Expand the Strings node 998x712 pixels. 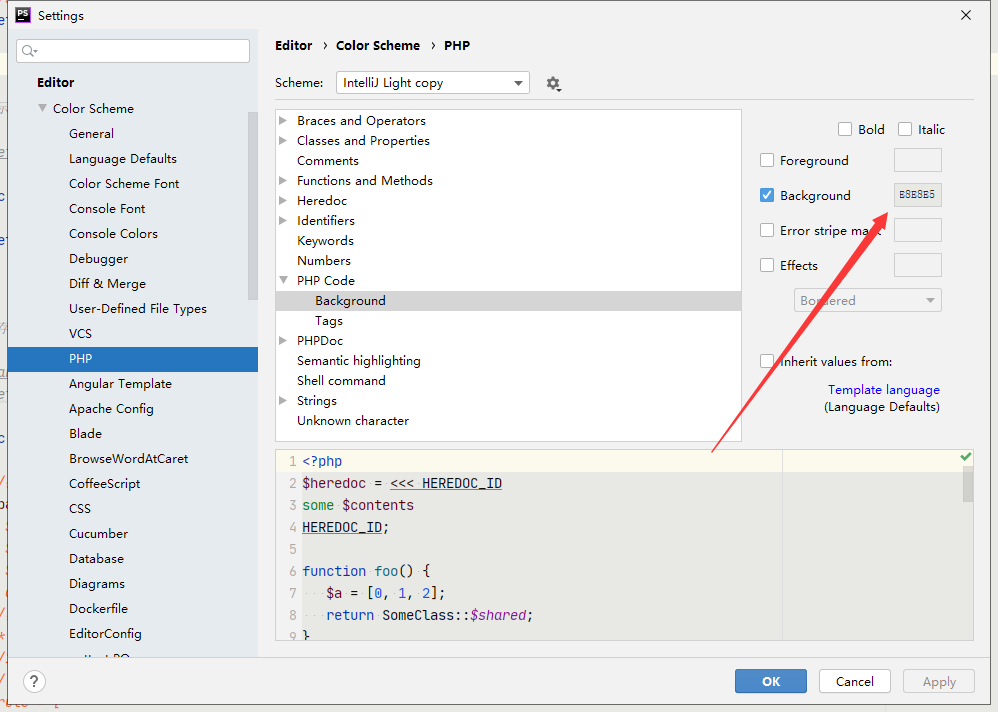tap(283, 401)
